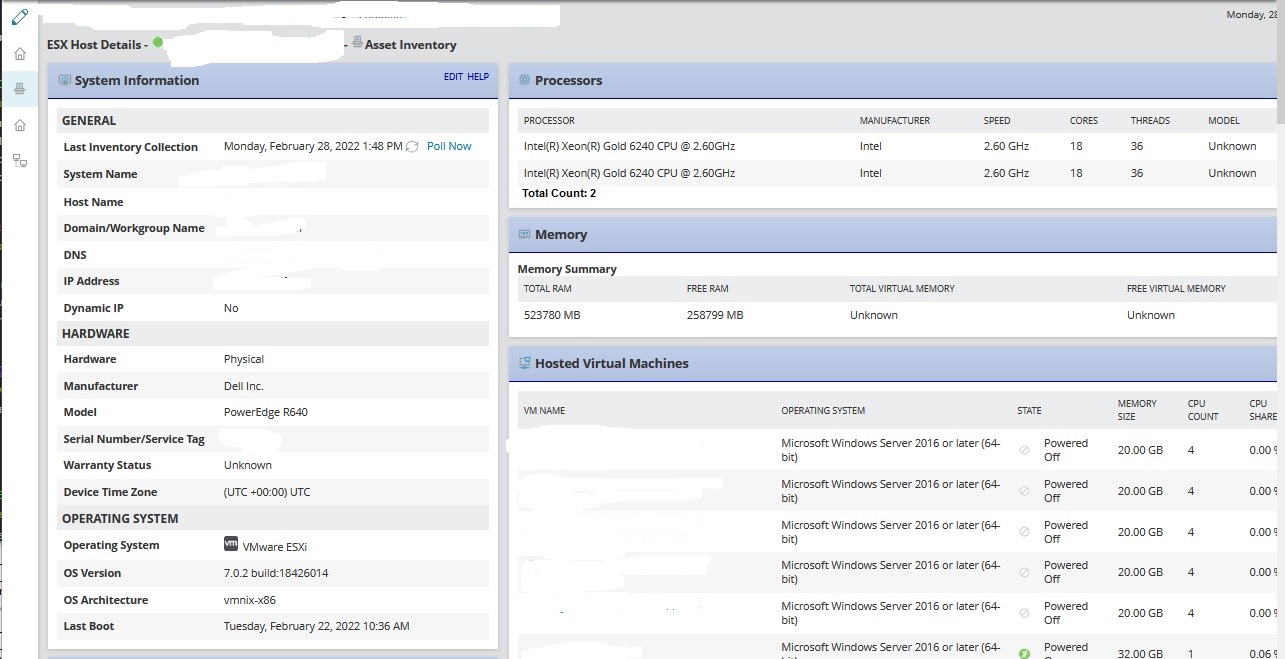This screenshot has height=659, width=1285.
Task: Open the network devices sidebar icon
Action: tap(20, 160)
